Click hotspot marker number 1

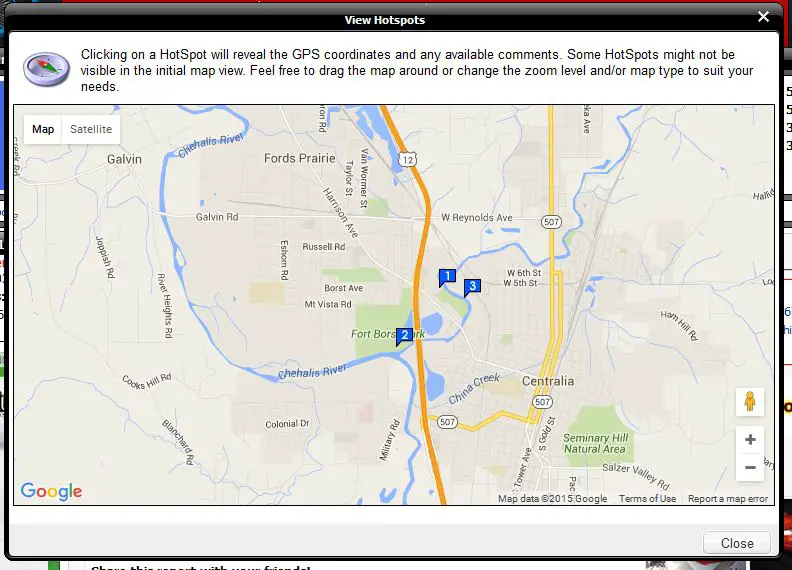[x=448, y=277]
